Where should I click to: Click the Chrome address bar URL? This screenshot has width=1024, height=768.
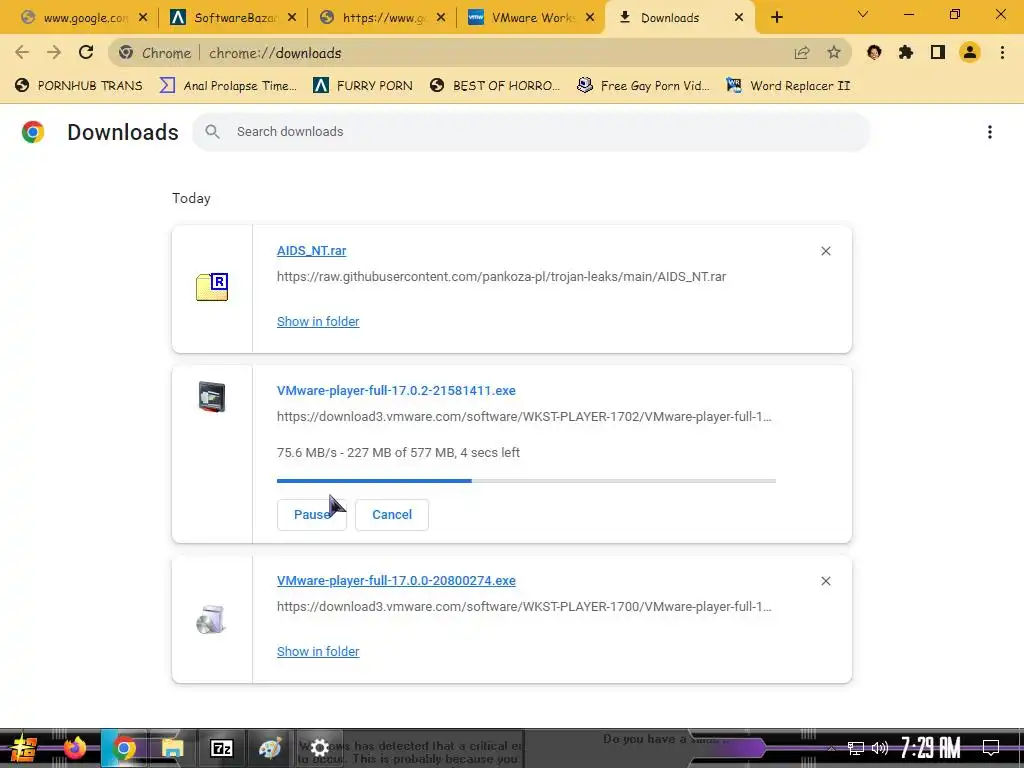tap(275, 54)
